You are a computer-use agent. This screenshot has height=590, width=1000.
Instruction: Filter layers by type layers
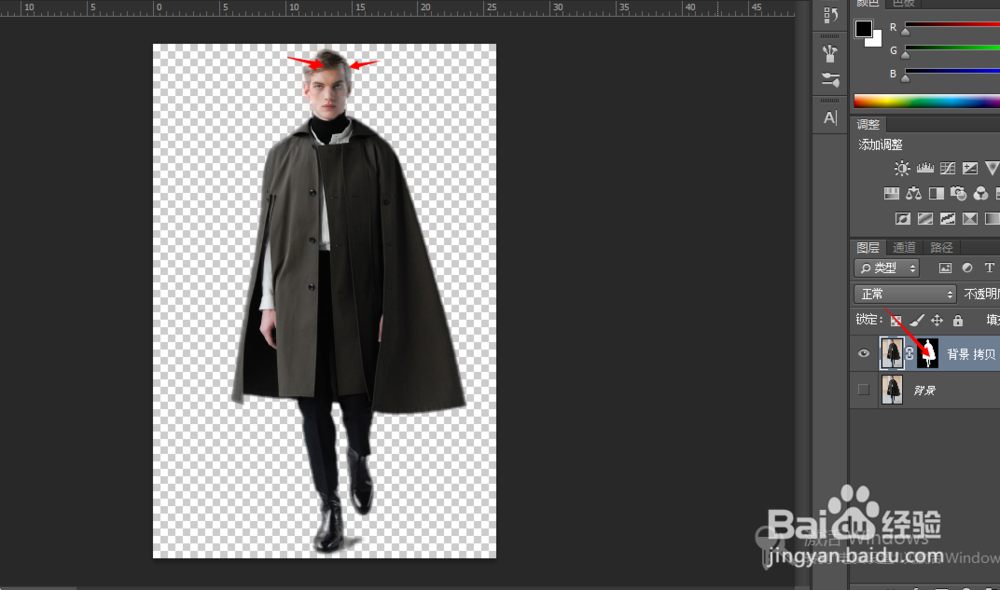click(989, 268)
